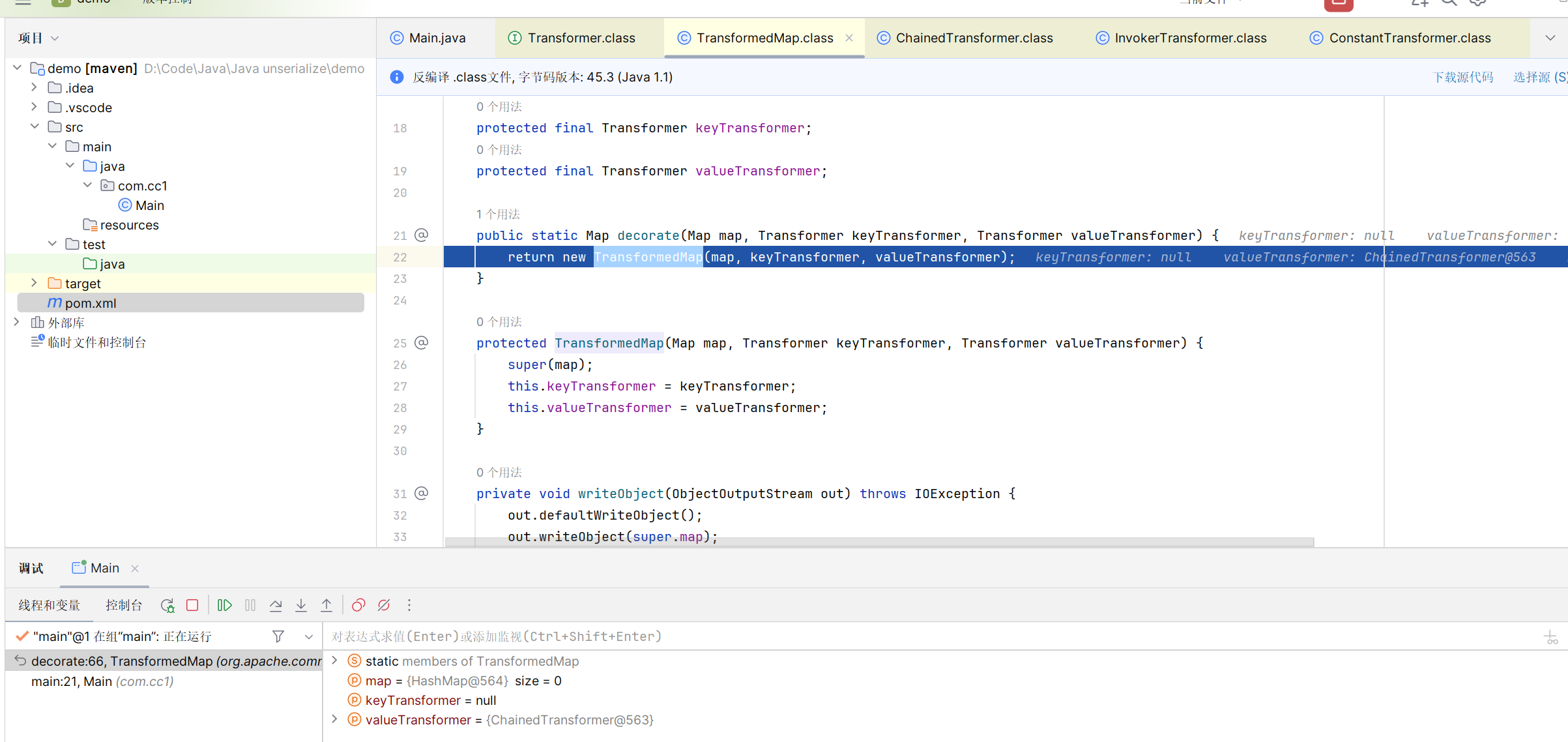Screen dimensions: 1568x742
Task: Collapse the com.cc1 package
Action: point(88,185)
